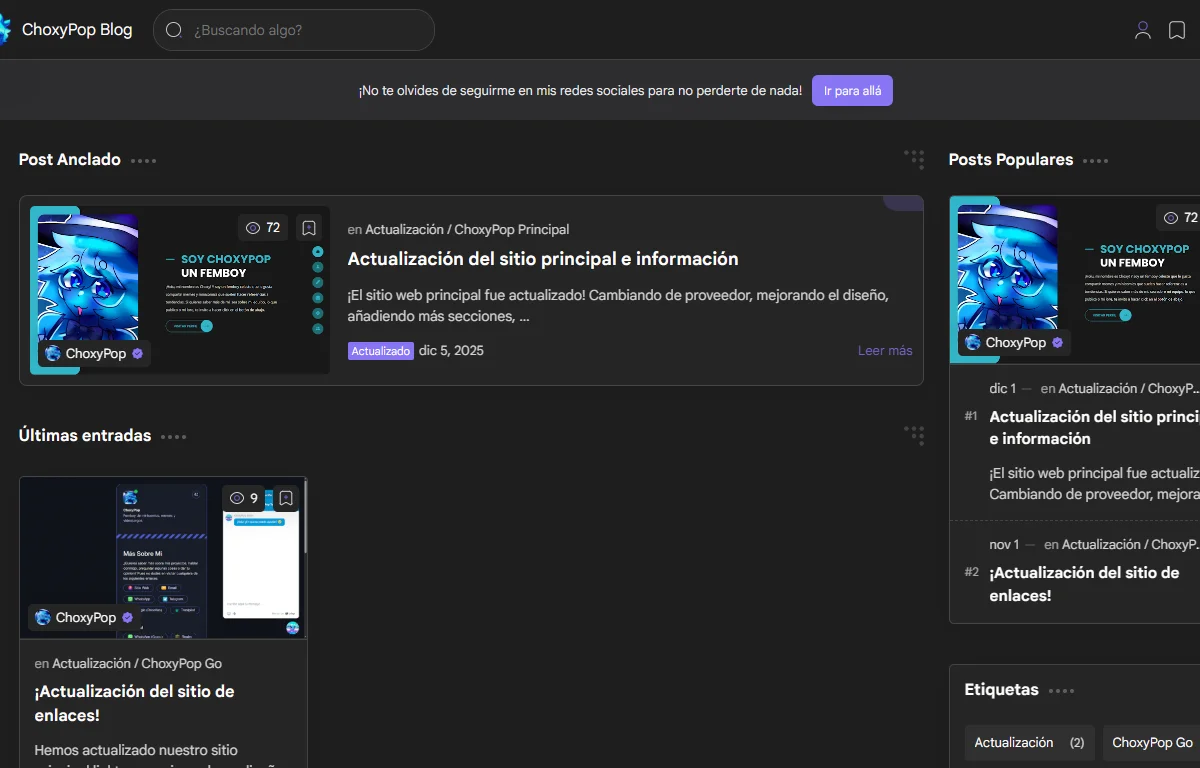Click the ChoxyPop author badge on pinned post
Screen dimensions: 1200x768
(95, 354)
